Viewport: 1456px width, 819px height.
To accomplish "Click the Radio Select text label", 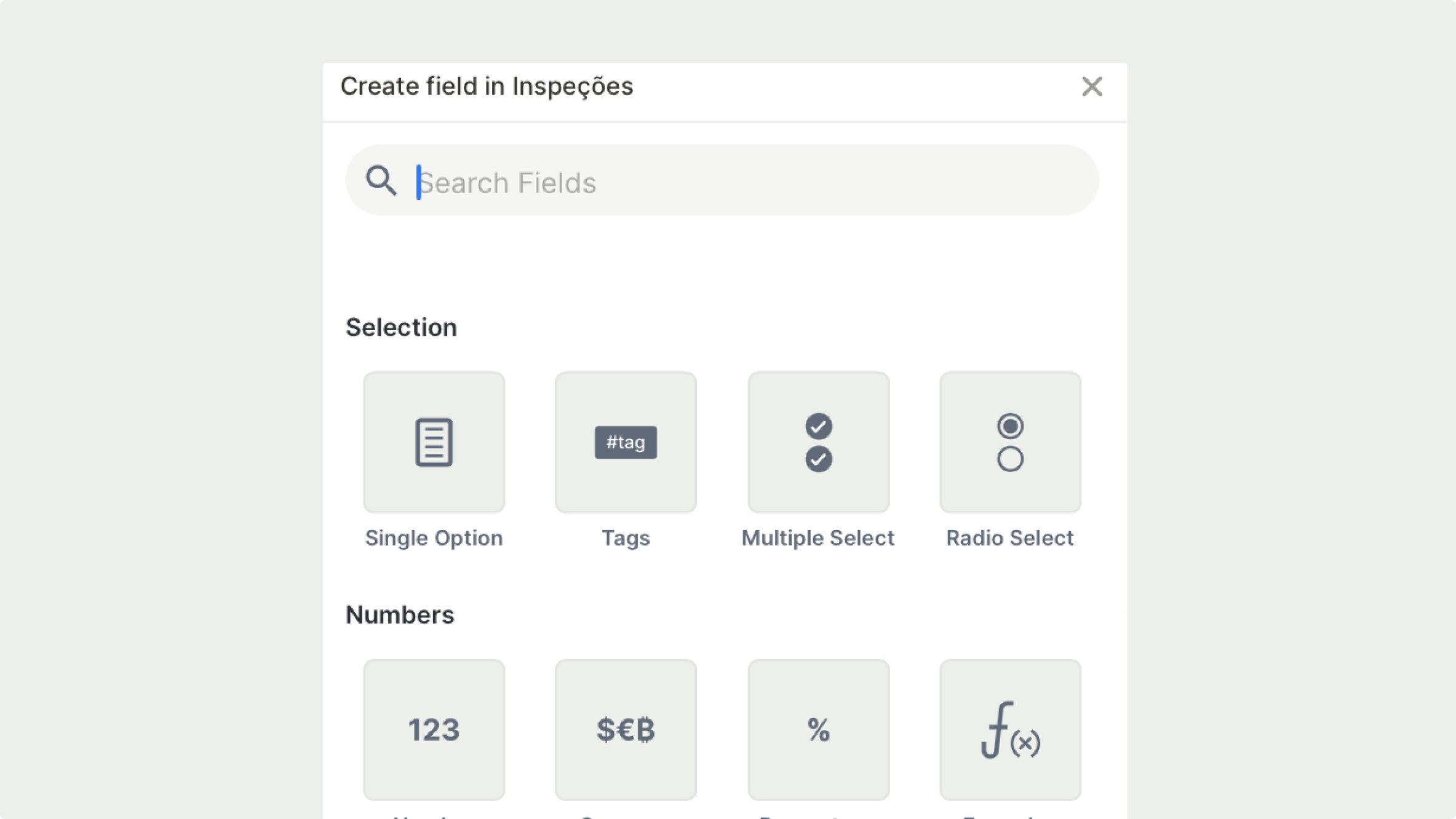I will click(x=1009, y=538).
